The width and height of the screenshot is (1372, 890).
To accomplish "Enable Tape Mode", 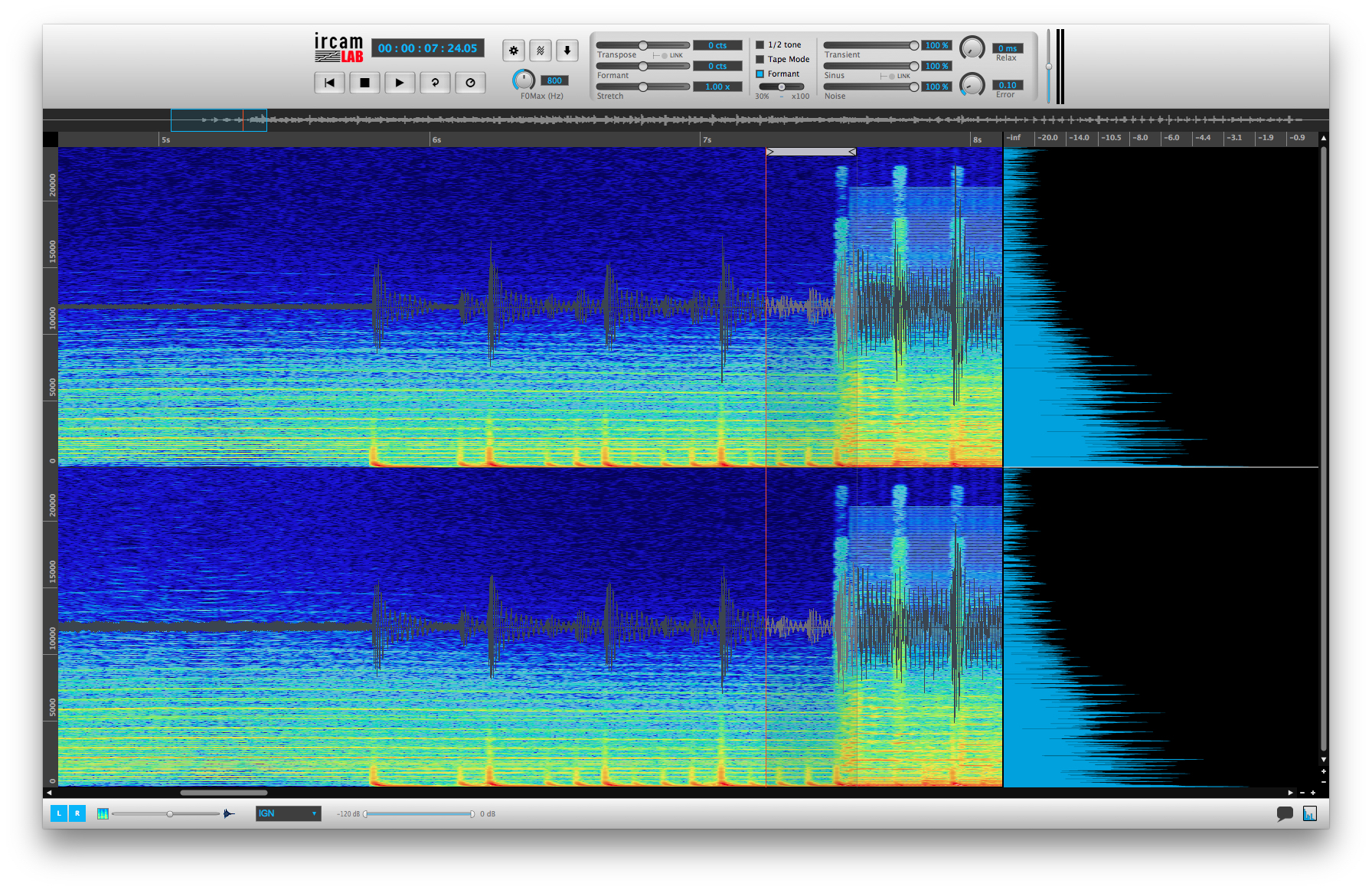I will pyautogui.click(x=759, y=59).
